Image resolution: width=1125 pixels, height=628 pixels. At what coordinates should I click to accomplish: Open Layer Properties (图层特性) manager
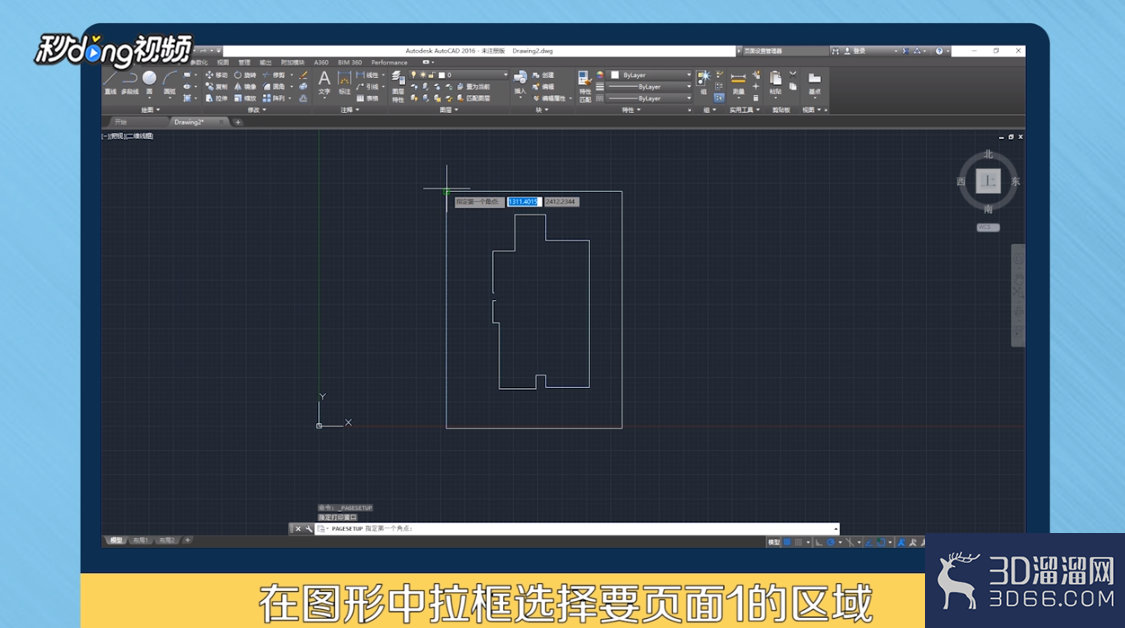[398, 86]
